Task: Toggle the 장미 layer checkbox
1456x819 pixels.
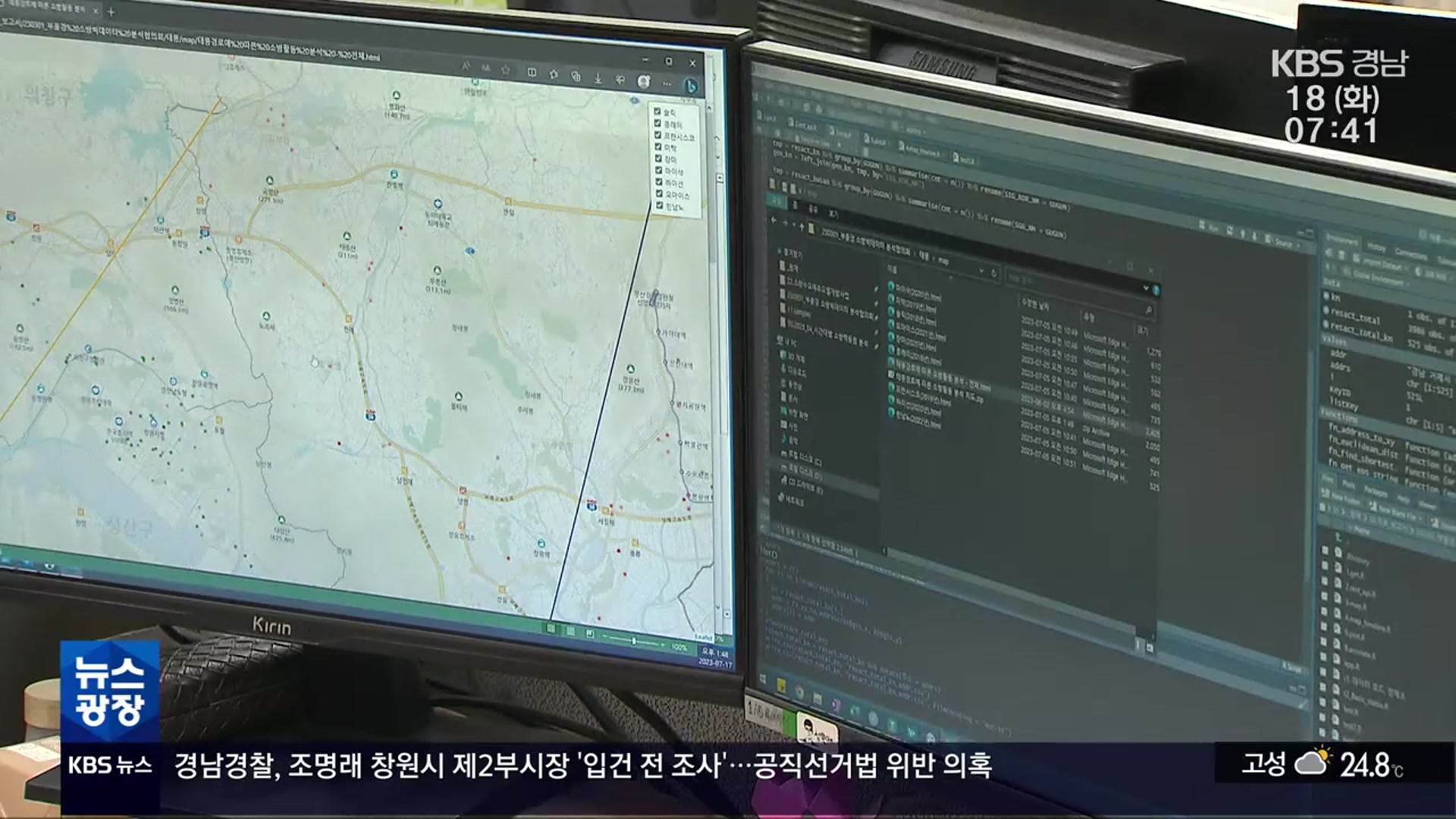Action: coord(658,158)
